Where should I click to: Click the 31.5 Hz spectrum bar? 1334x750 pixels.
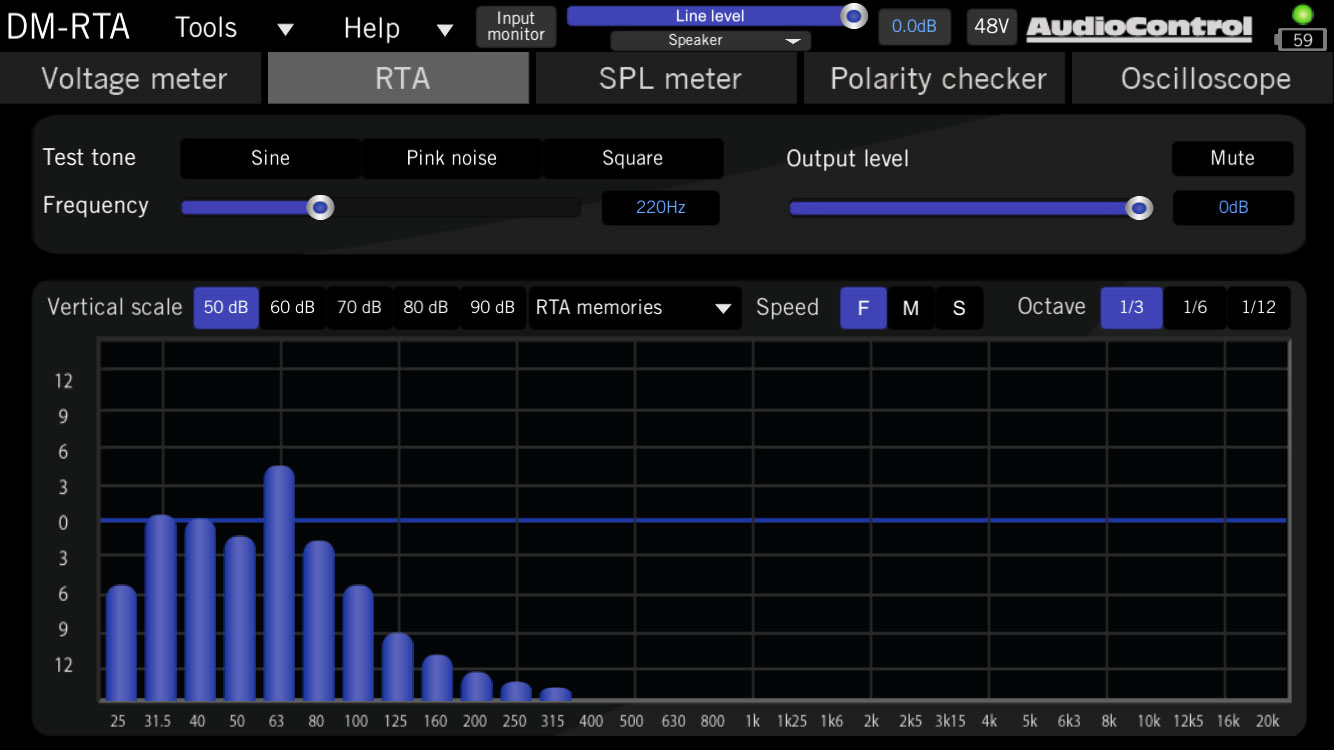pos(160,608)
